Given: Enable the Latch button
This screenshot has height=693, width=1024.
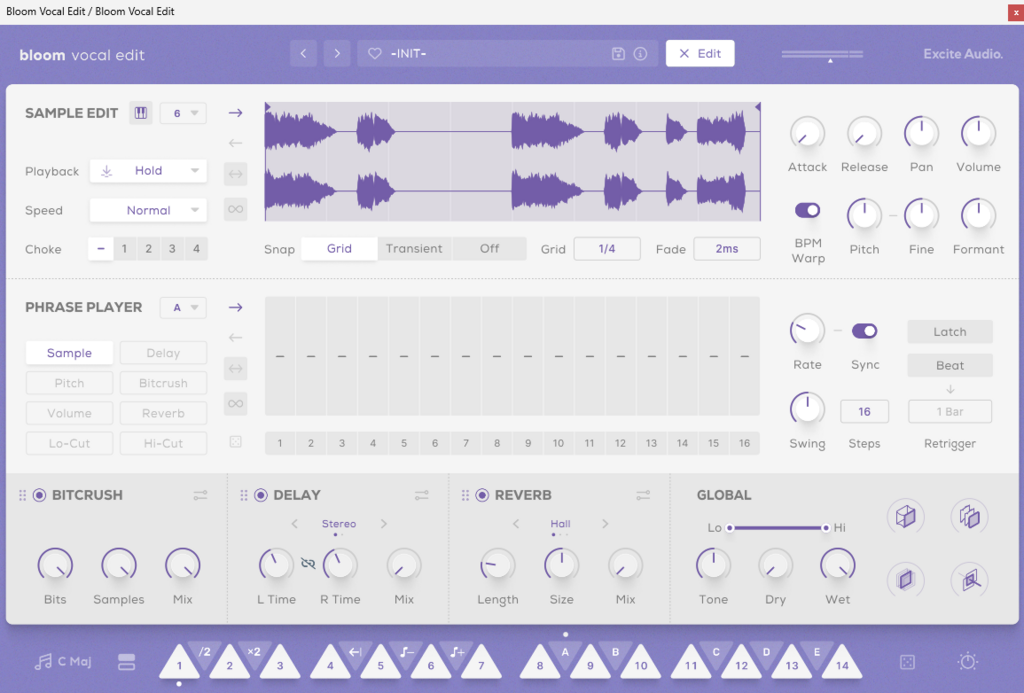Looking at the screenshot, I should click(950, 332).
